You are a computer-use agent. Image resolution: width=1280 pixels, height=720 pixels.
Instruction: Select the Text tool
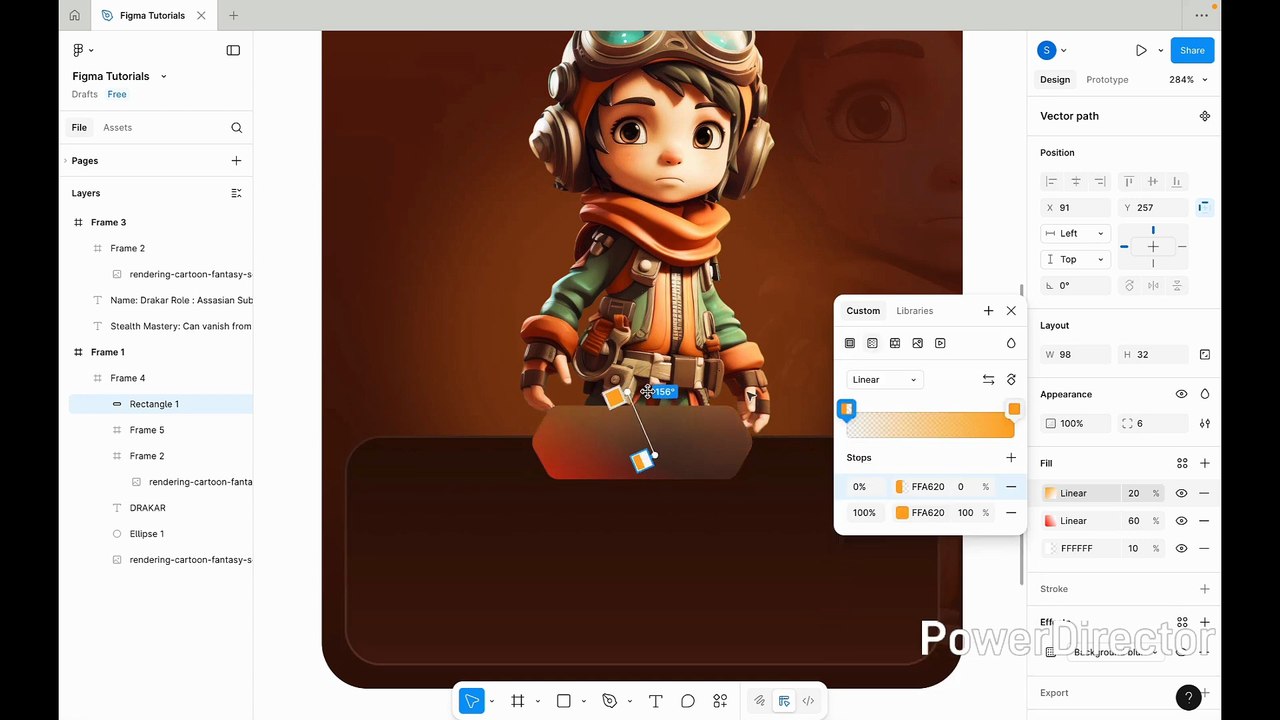(x=656, y=701)
